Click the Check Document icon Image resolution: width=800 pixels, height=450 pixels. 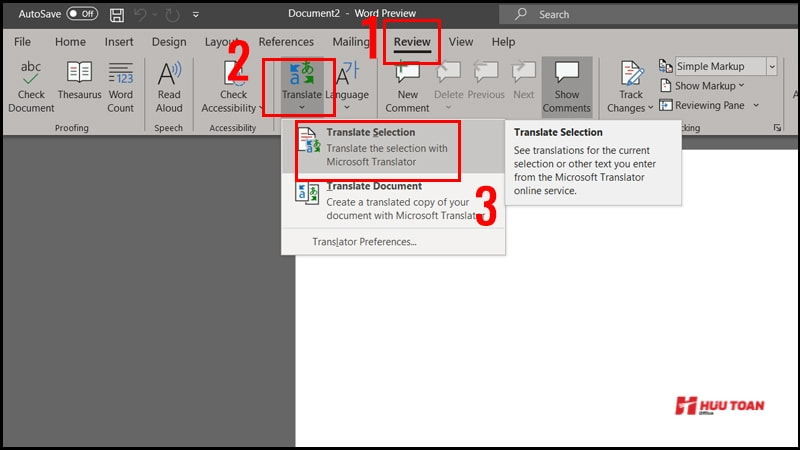pyautogui.click(x=31, y=74)
